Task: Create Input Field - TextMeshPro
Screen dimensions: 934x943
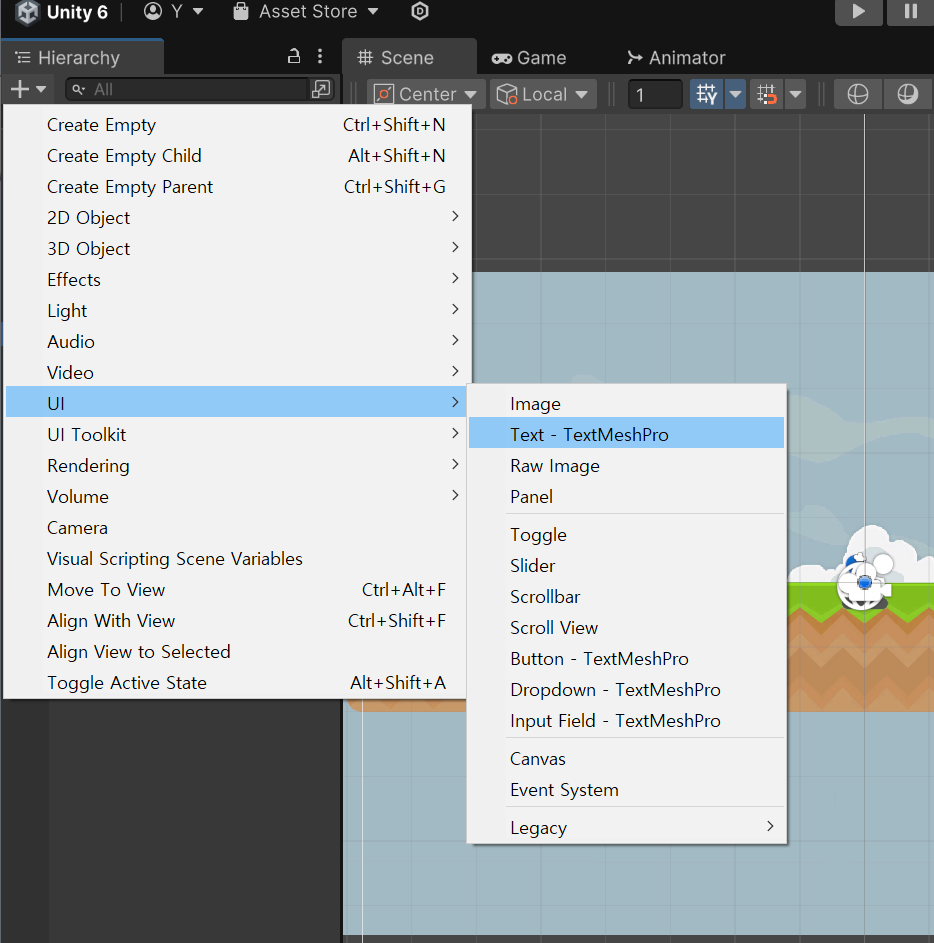Action: pyautogui.click(x=626, y=721)
